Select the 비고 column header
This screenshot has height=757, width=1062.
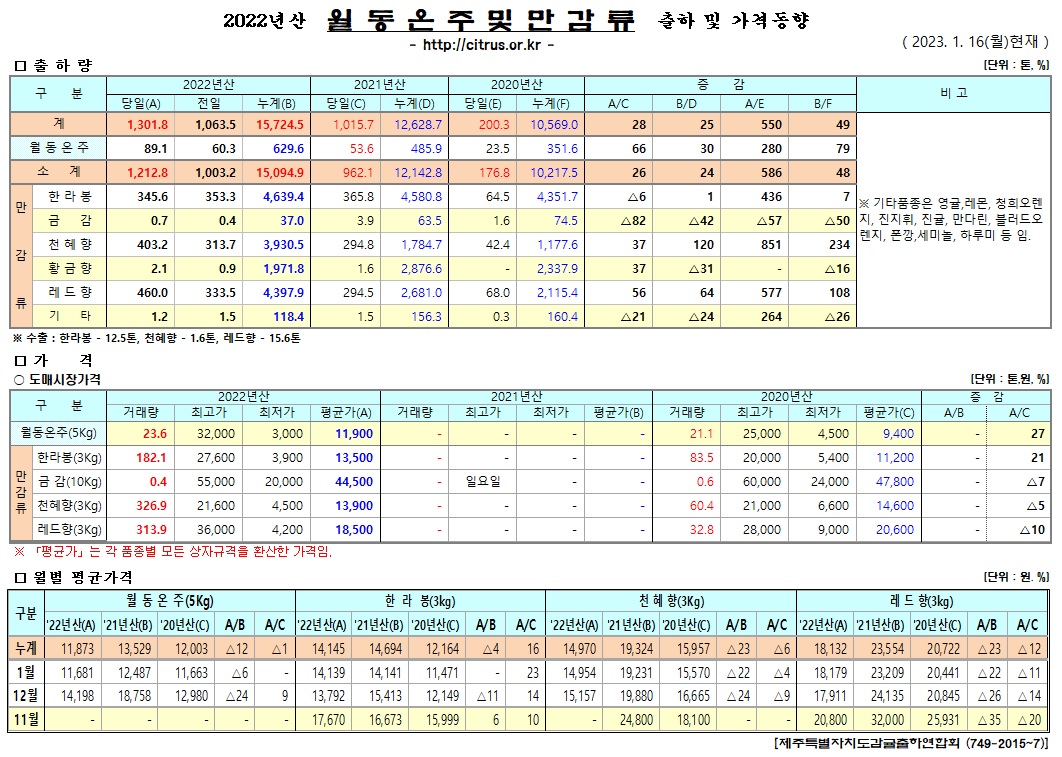click(x=953, y=93)
